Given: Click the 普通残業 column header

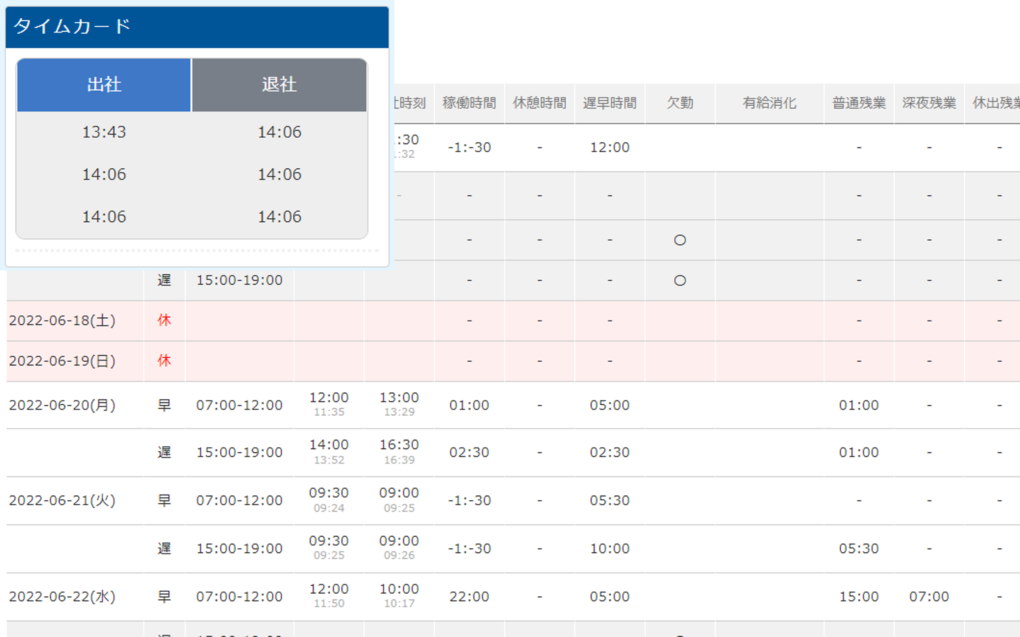Looking at the screenshot, I should coord(859,103).
